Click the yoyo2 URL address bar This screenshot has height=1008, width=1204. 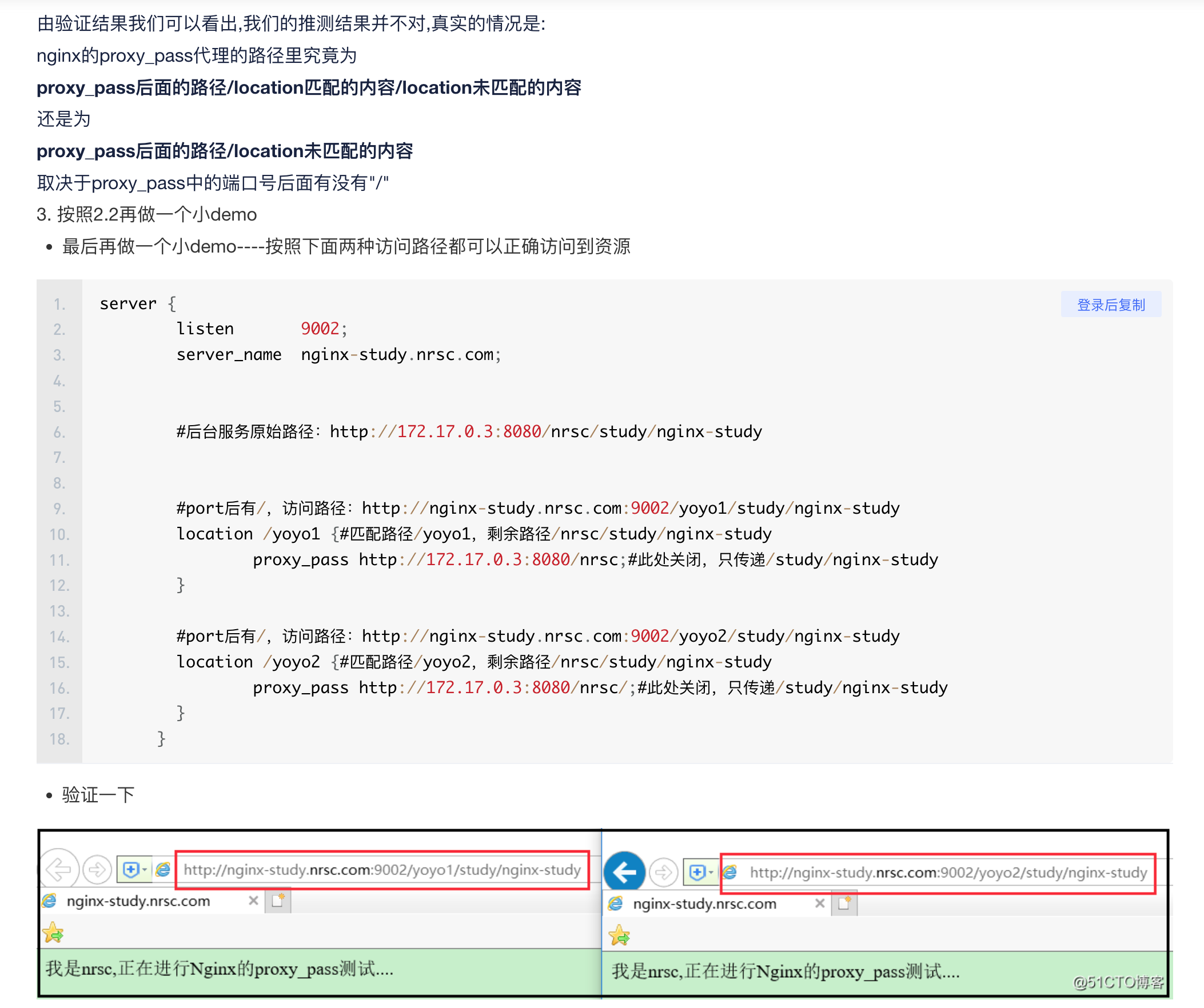click(948, 873)
